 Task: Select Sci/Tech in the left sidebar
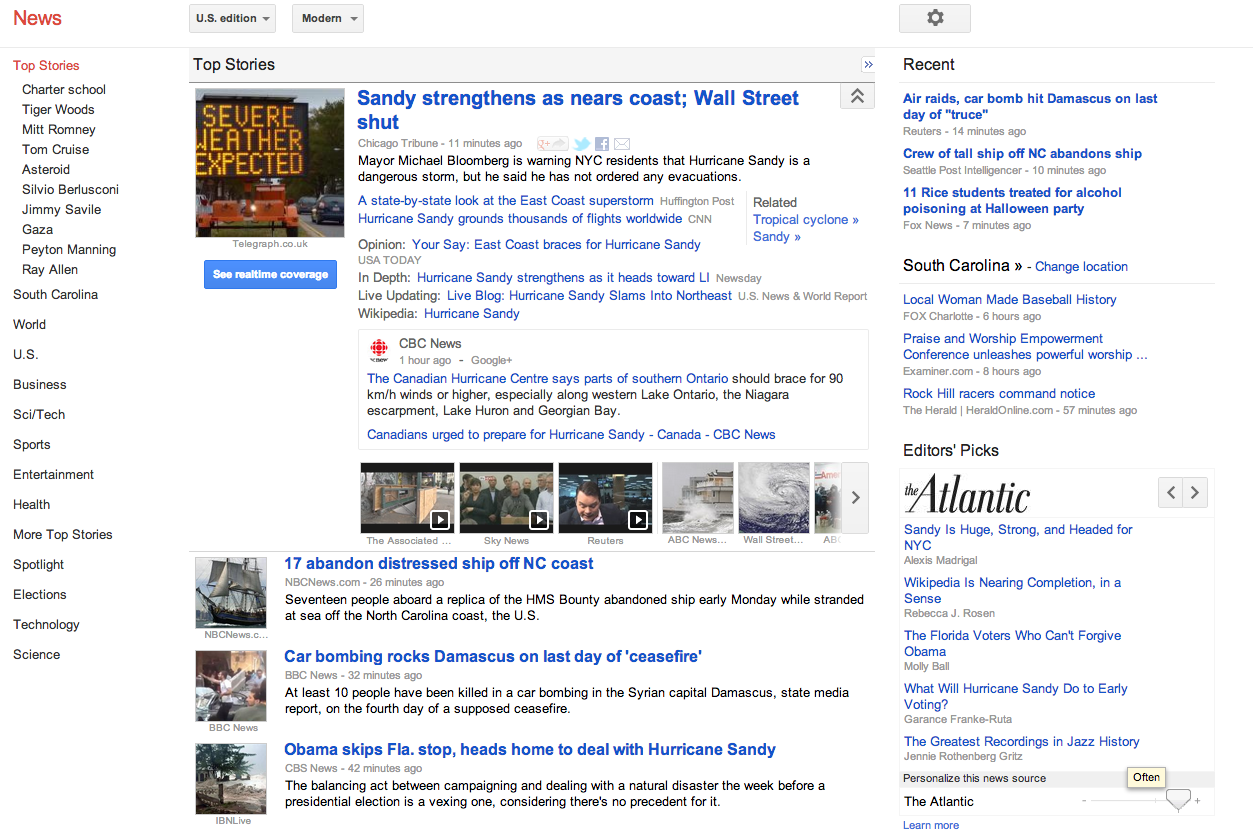pyautogui.click(x=39, y=414)
